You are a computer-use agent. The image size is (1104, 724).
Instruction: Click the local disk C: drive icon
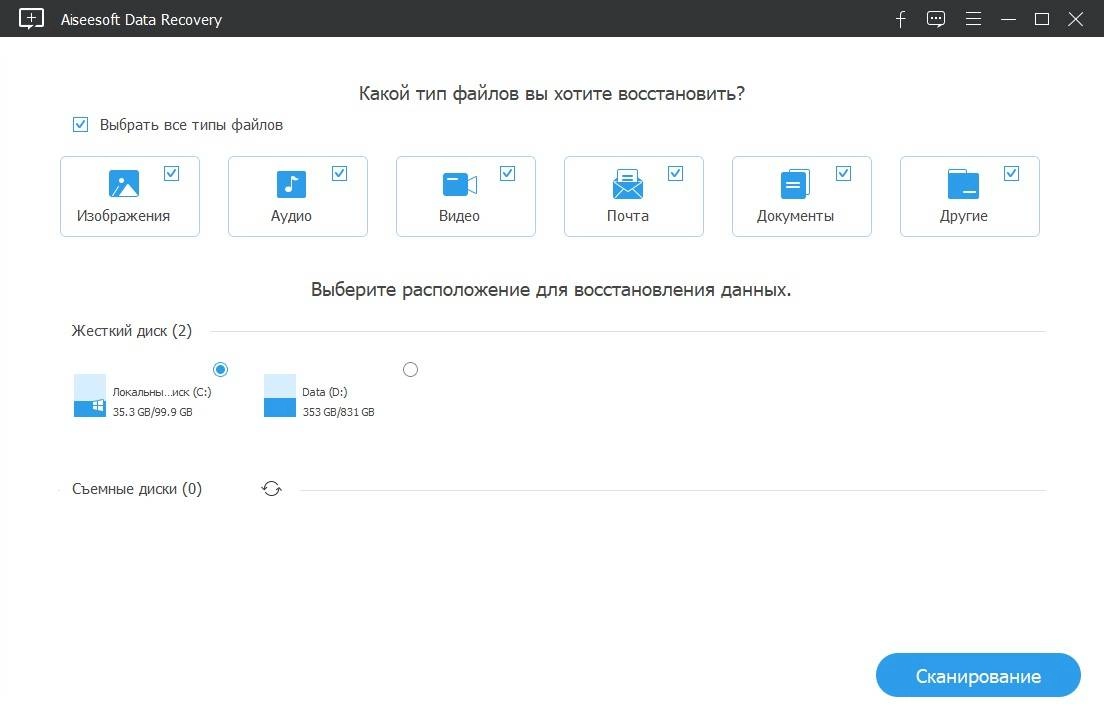(90, 396)
